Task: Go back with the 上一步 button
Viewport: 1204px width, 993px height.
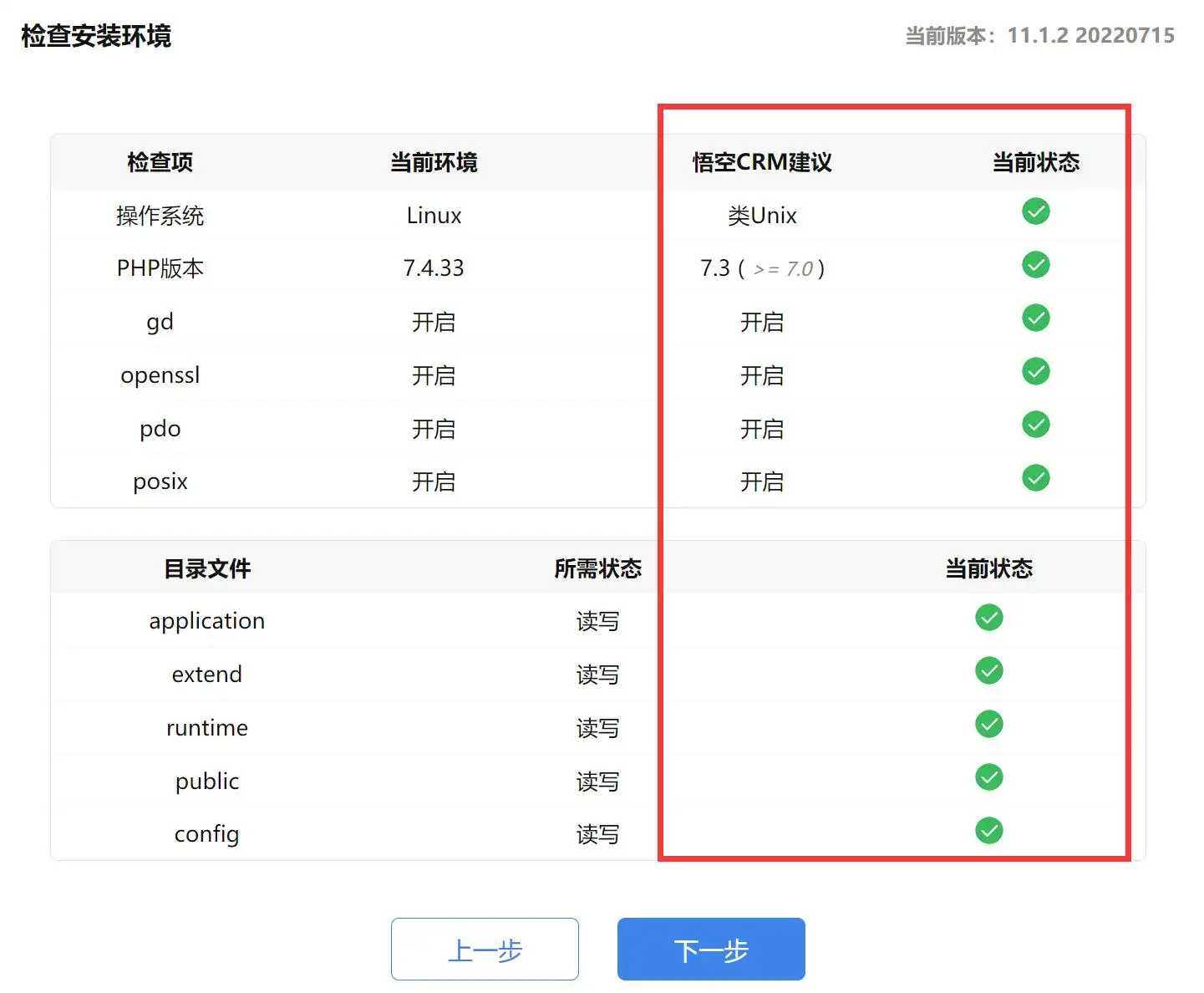Action: pos(485,949)
